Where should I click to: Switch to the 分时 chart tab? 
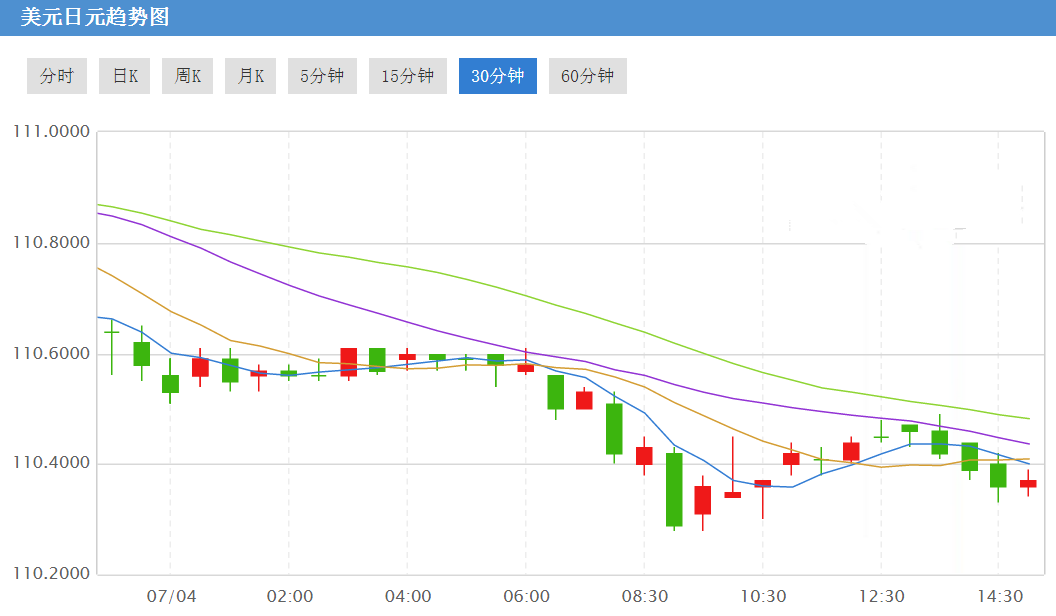[x=57, y=76]
